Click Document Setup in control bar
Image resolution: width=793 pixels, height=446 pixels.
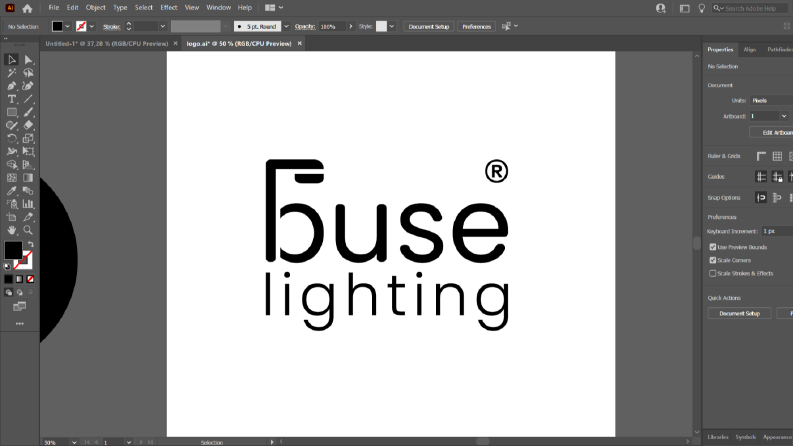click(429, 26)
